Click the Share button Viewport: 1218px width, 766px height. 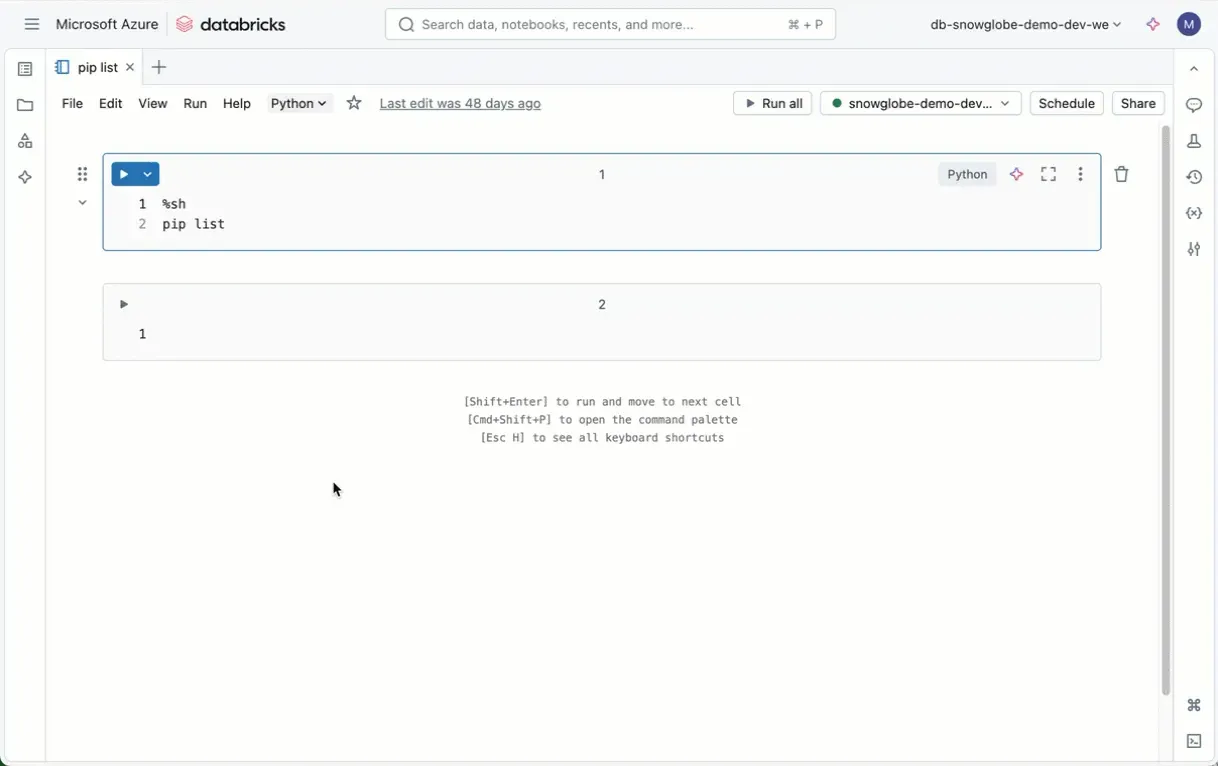click(x=1138, y=103)
